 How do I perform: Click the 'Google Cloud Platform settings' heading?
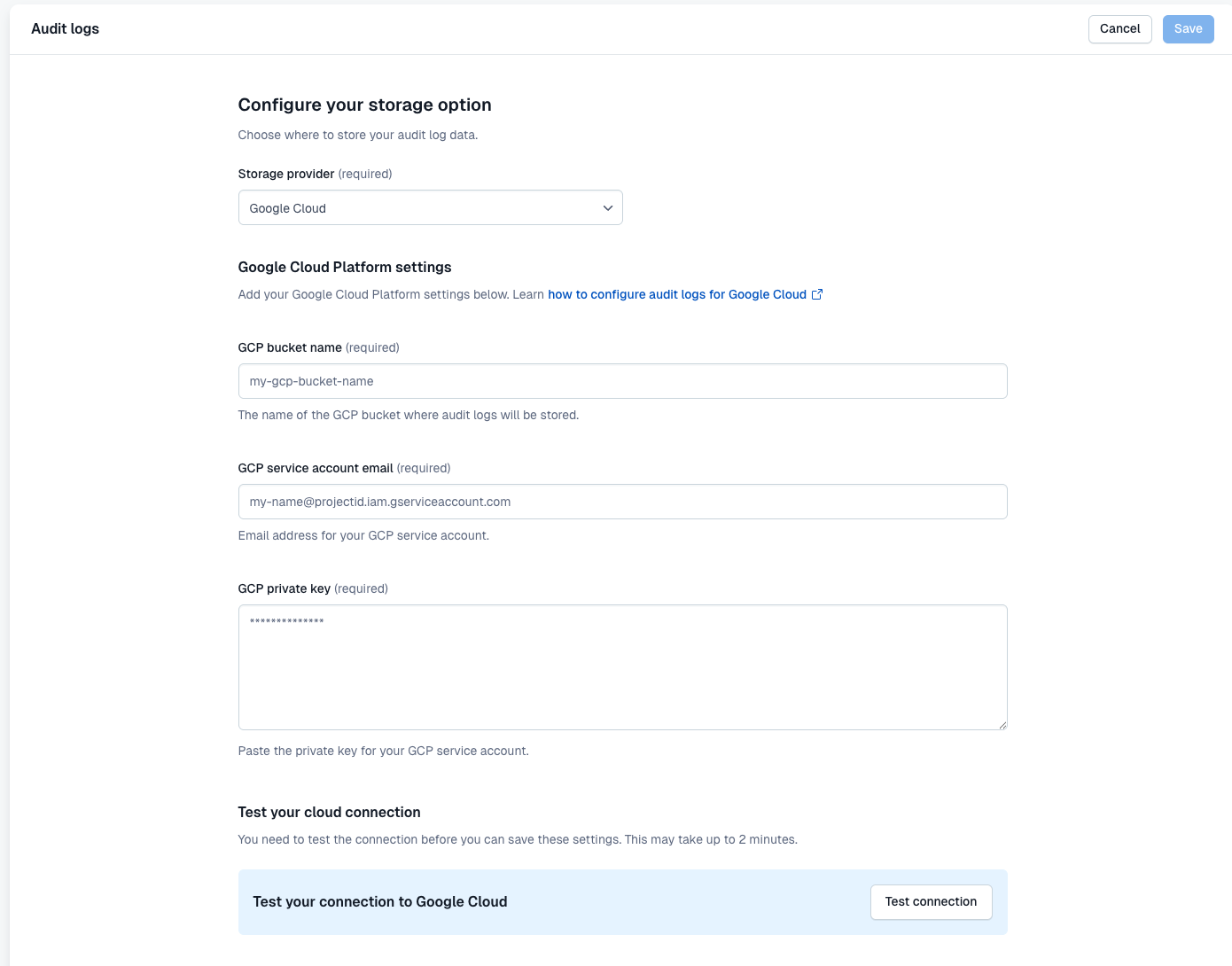click(345, 267)
